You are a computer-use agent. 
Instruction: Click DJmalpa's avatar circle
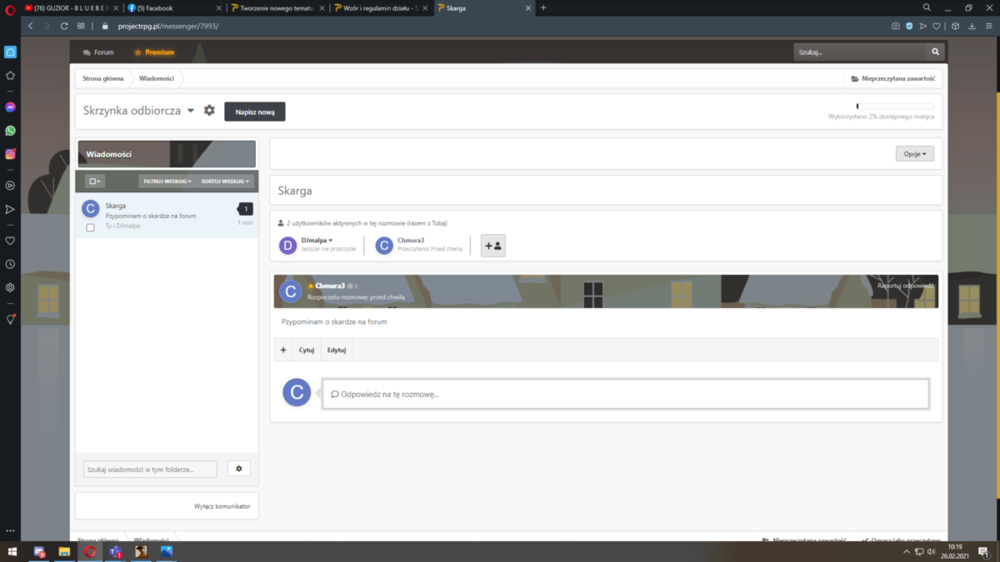[288, 246]
